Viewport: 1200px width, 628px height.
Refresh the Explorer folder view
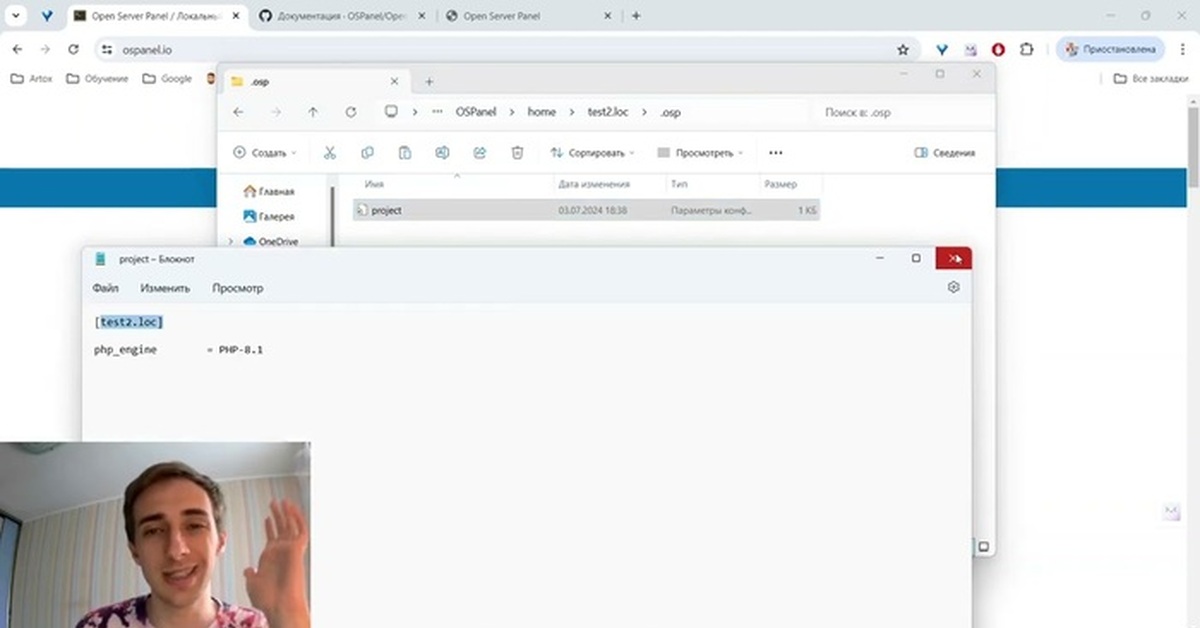point(350,113)
